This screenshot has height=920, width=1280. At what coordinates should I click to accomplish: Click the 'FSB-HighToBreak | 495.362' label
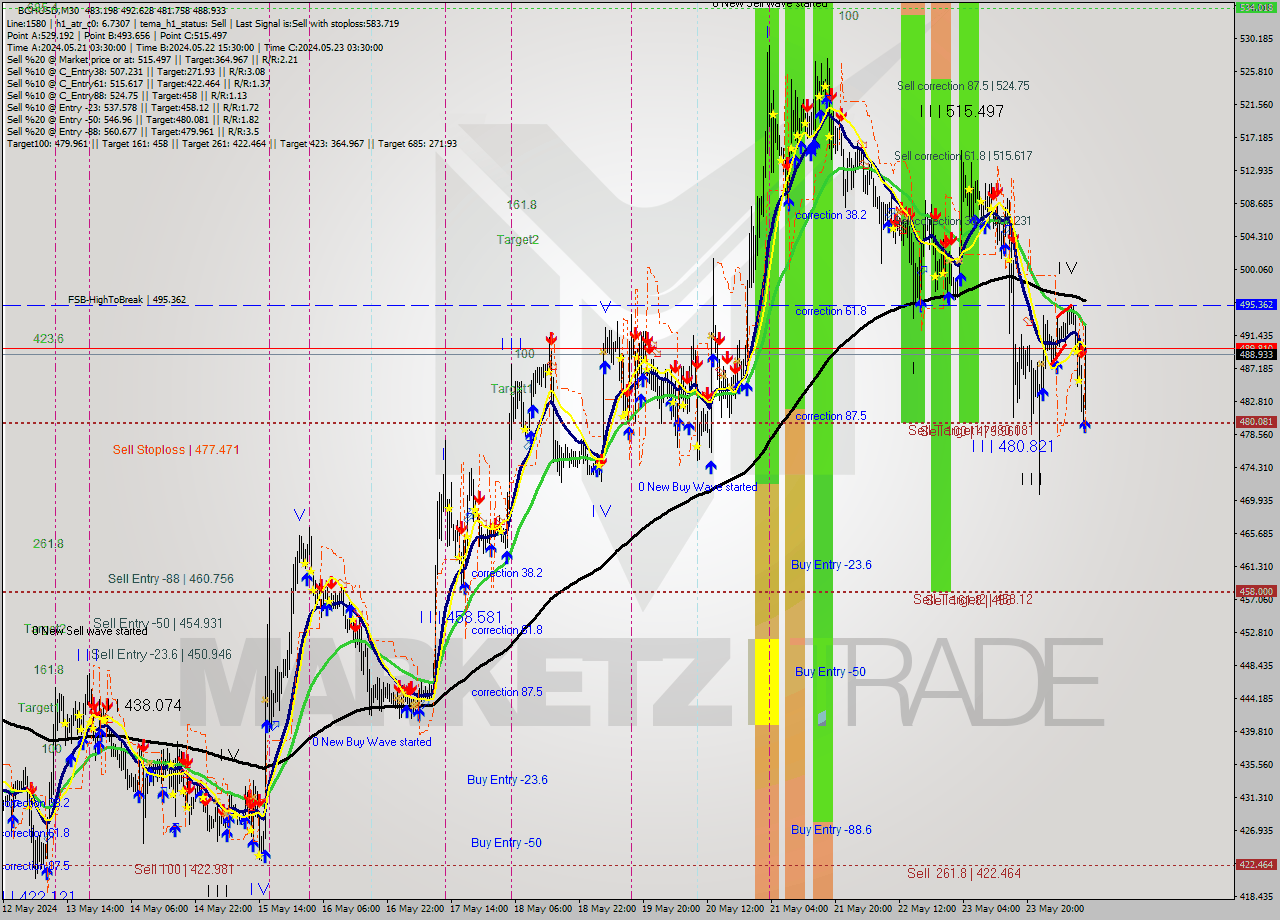[127, 299]
